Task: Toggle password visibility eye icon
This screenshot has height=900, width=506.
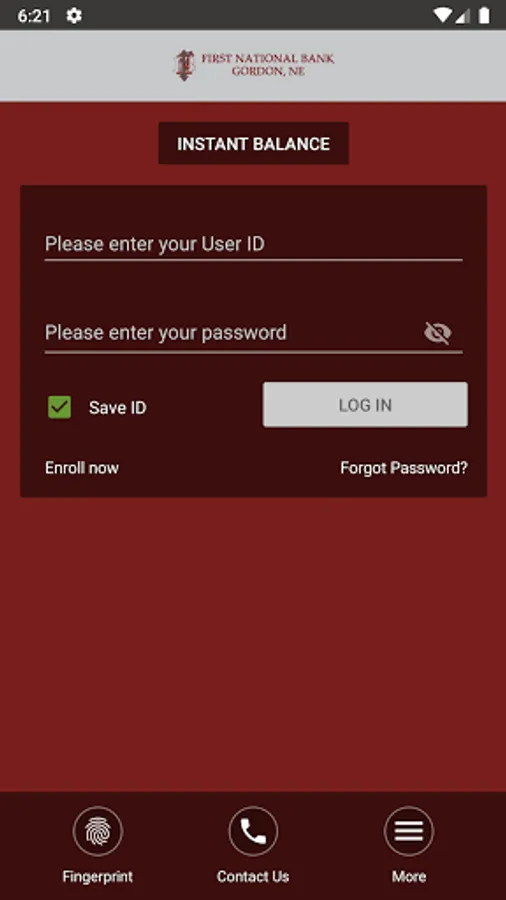Action: point(438,333)
